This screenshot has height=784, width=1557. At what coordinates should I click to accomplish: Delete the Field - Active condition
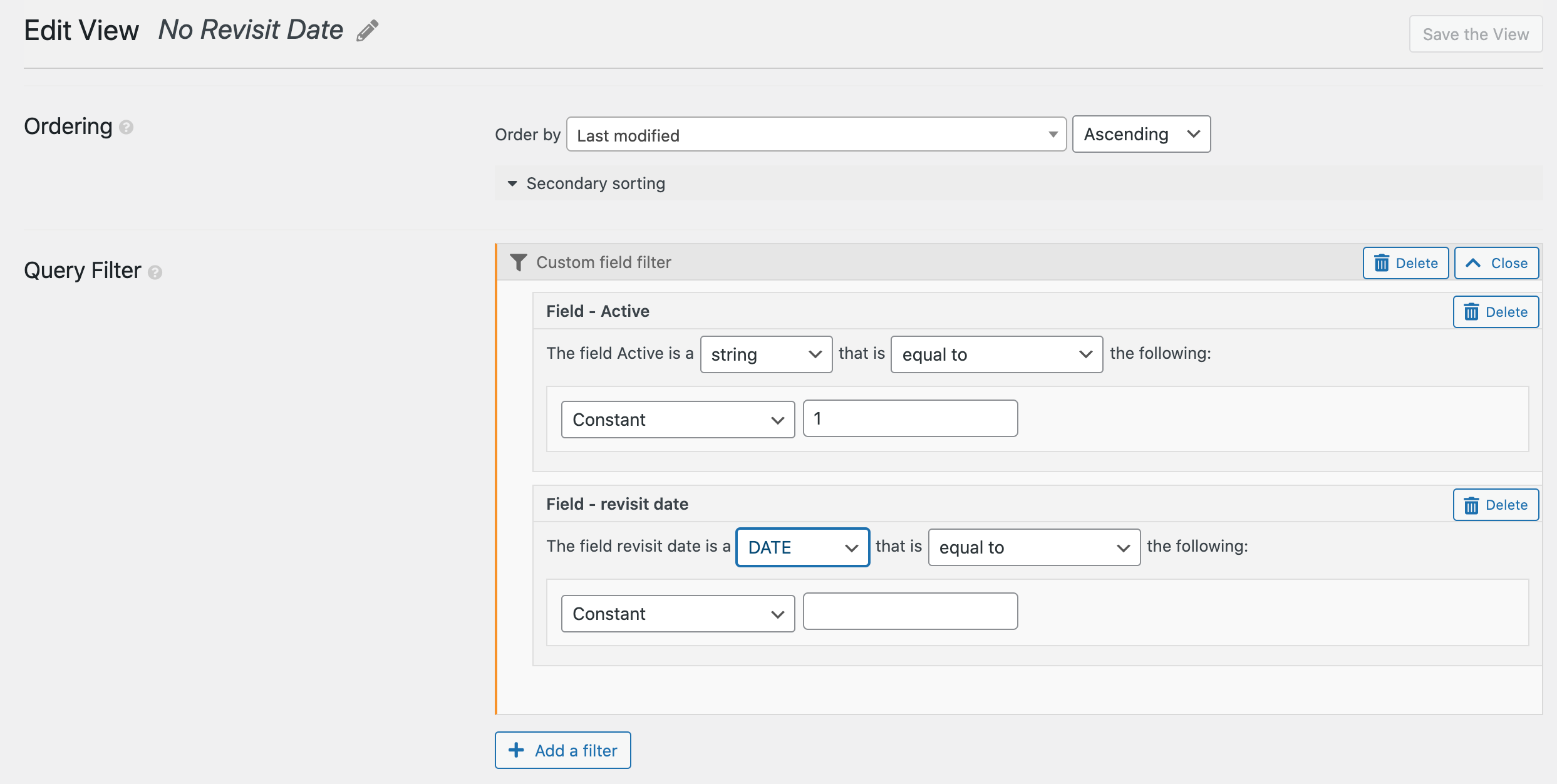pyautogui.click(x=1496, y=312)
